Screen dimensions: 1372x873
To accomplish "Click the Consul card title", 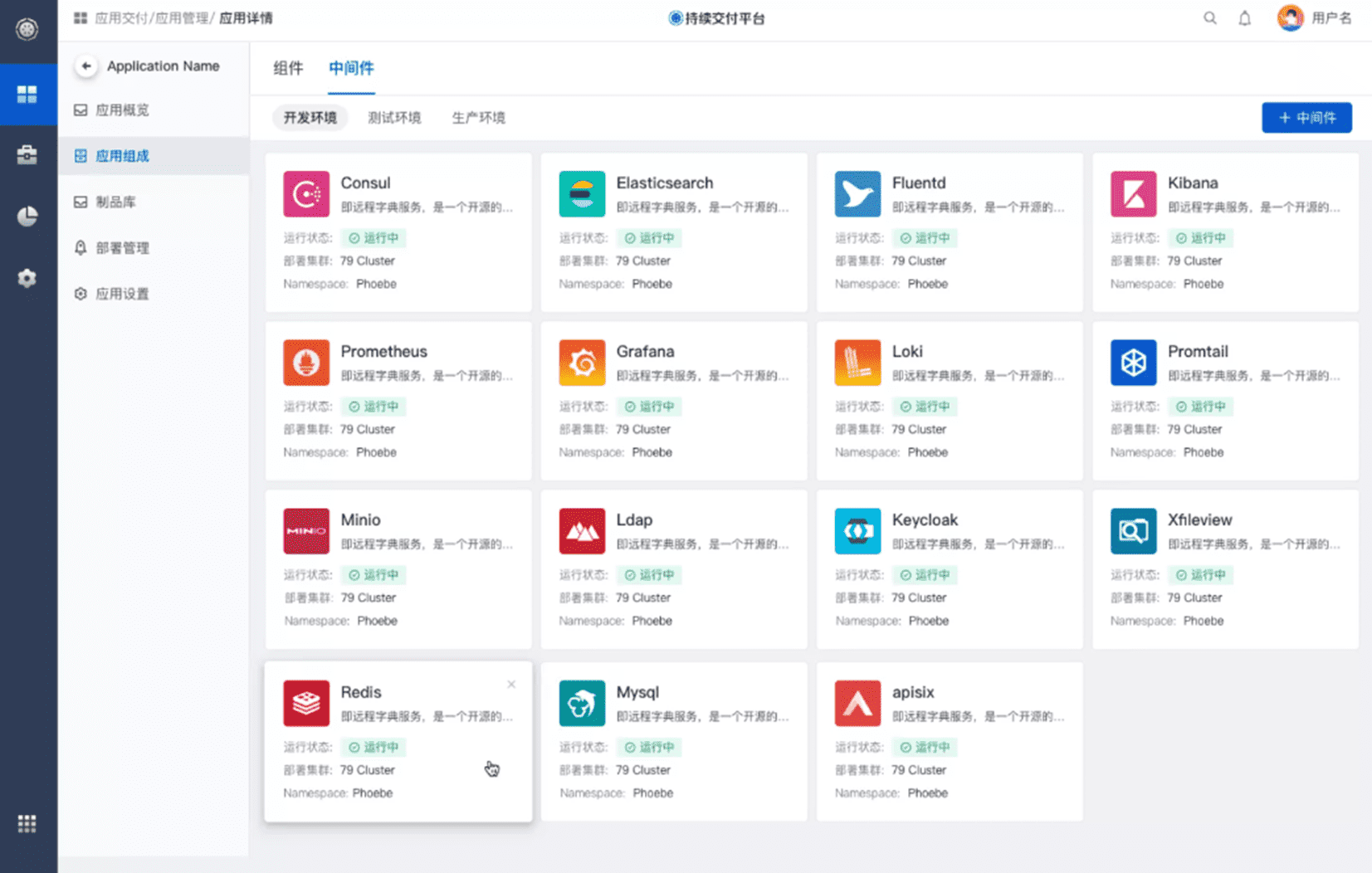I will [x=365, y=183].
